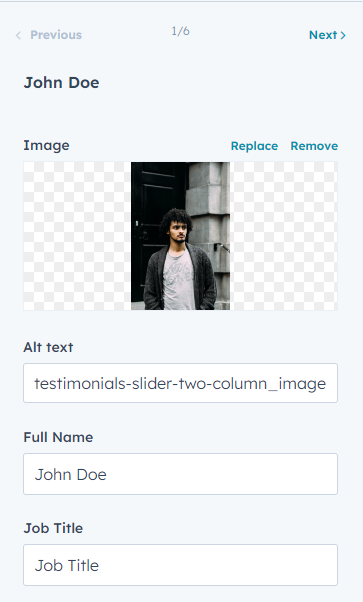Viewport: 363px width, 602px height.
Task: Click the left chevron beside Previous
Action: click(18, 35)
